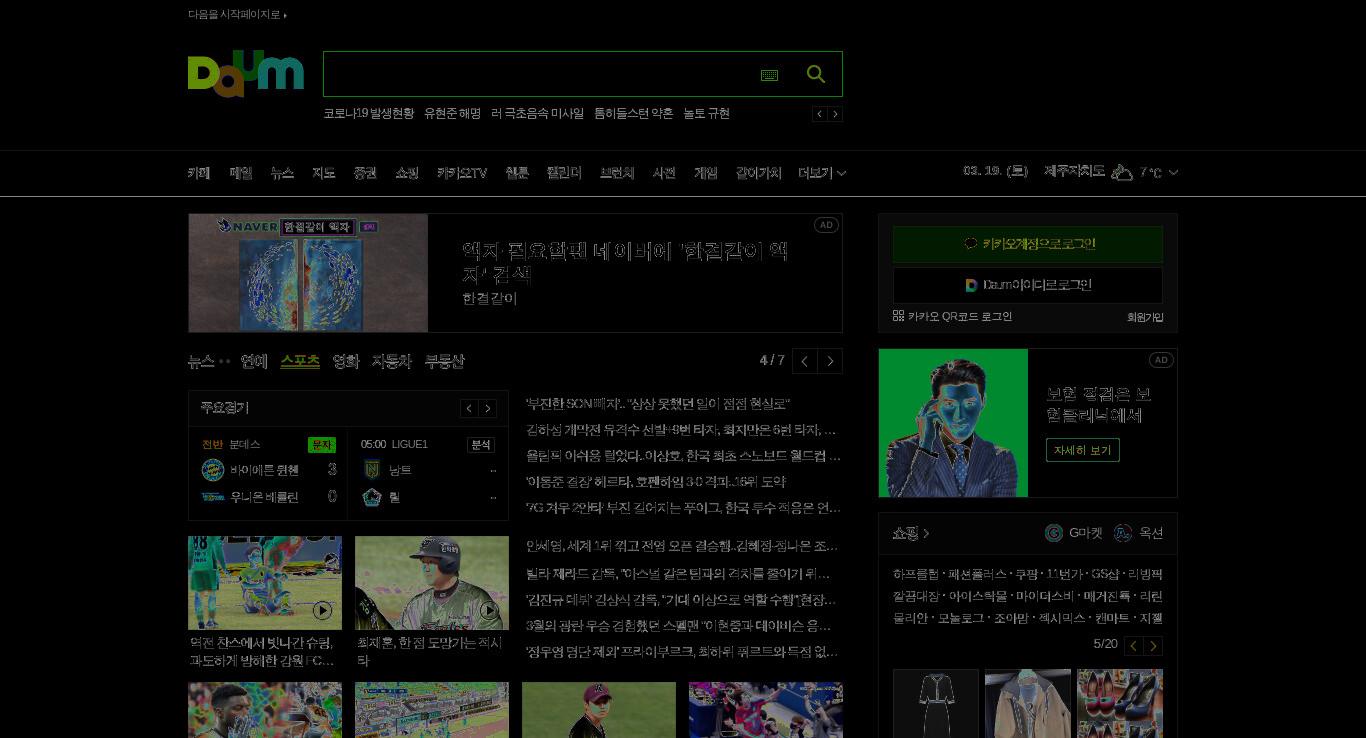Click the 분석 button for the LIGUE1 match
1366x738 pixels.
tap(481, 445)
